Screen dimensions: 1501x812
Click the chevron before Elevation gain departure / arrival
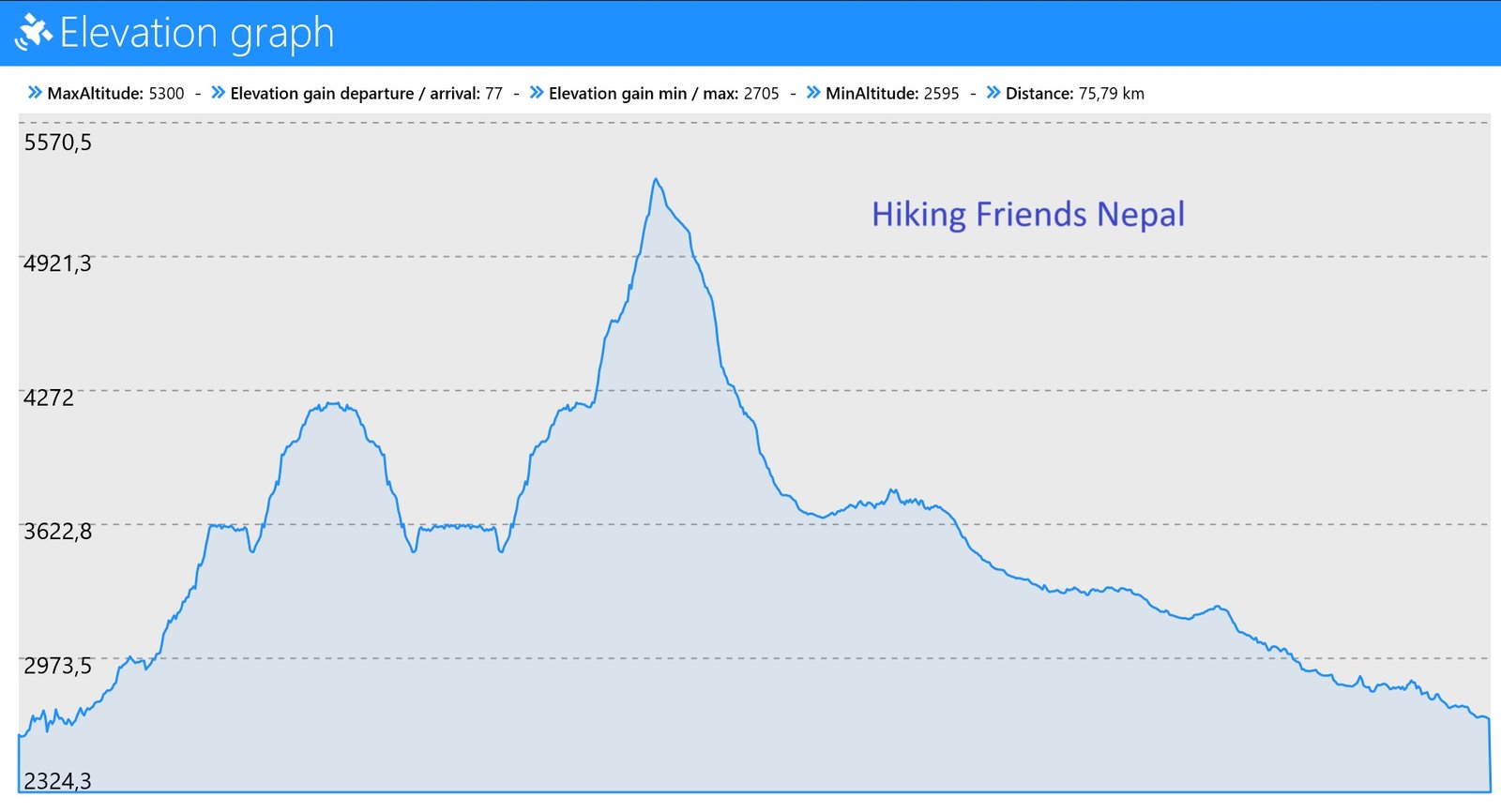(218, 93)
